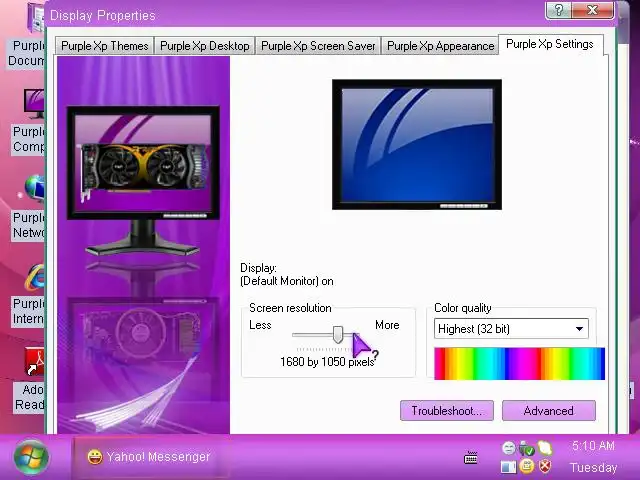
Task: Click the Less label of resolution slider
Action: tap(260, 325)
